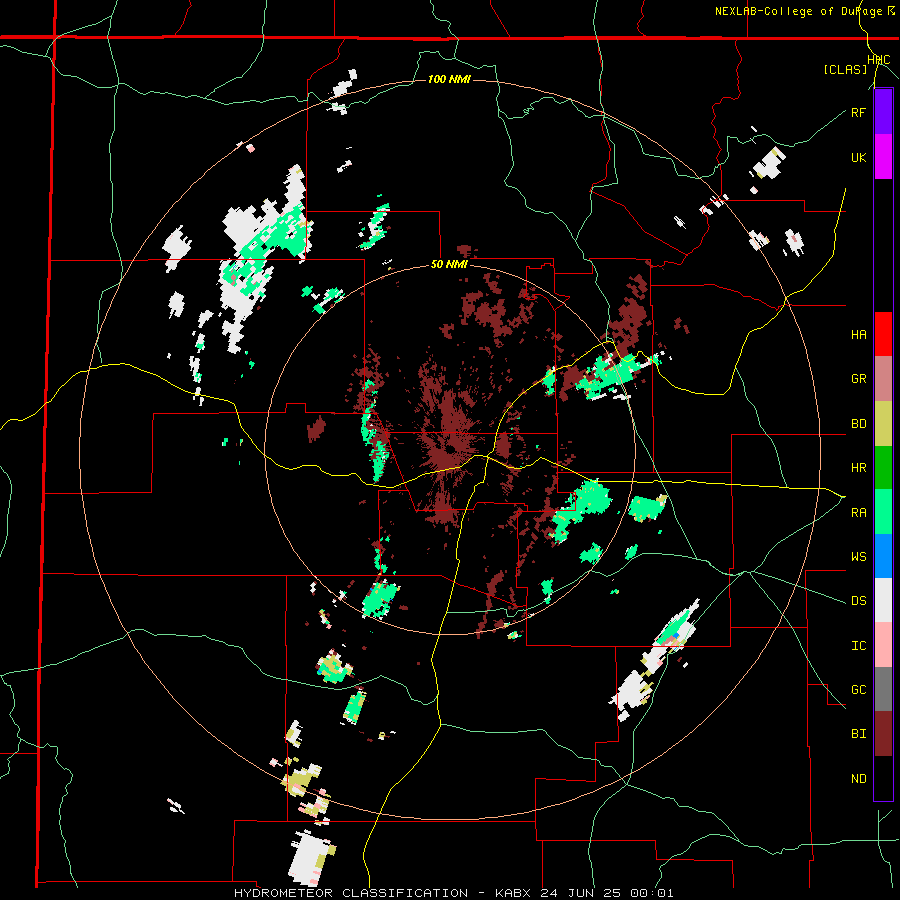Click the white DS dry snow swatch

[883, 600]
